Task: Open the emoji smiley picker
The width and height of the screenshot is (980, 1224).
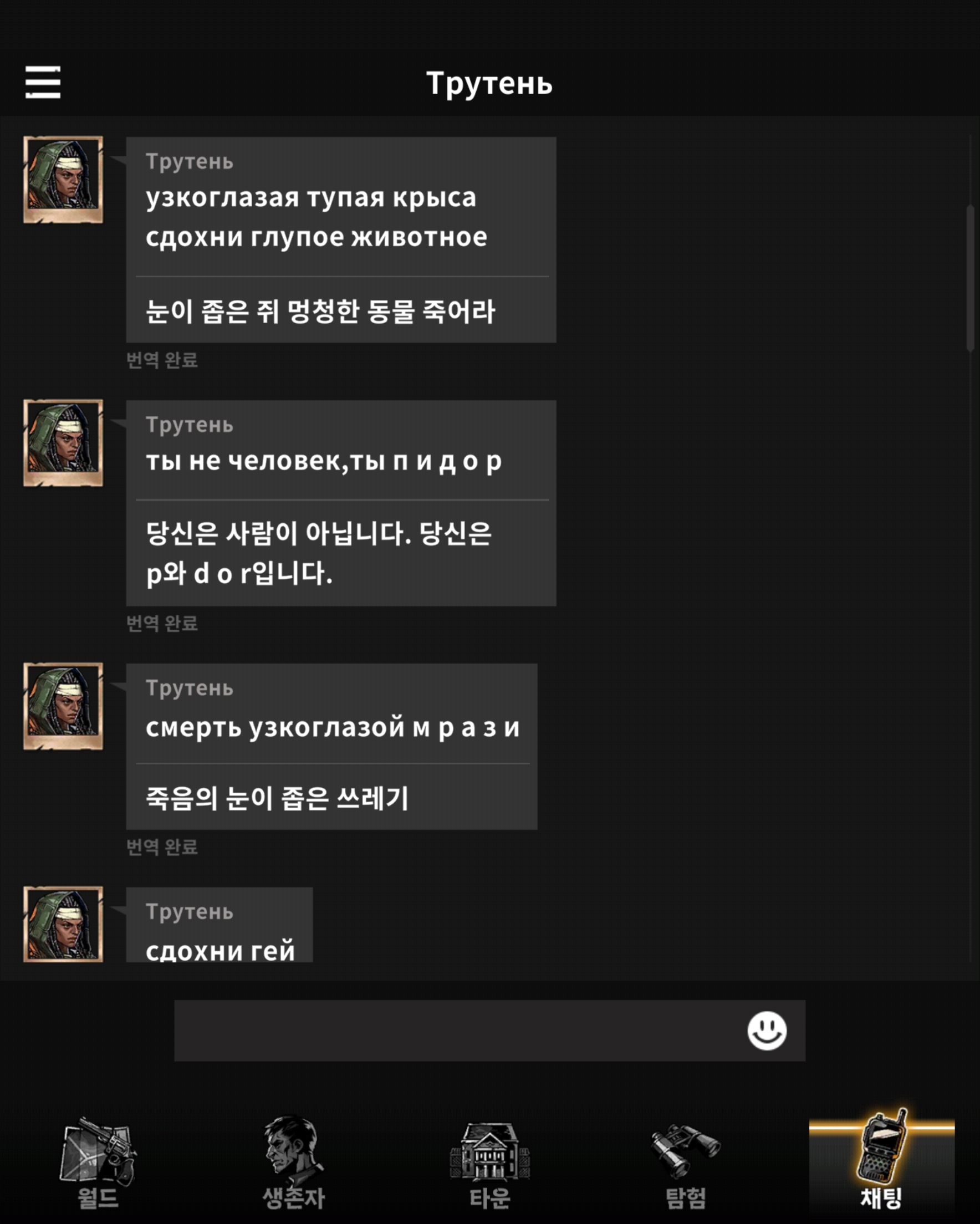Action: tap(767, 1031)
